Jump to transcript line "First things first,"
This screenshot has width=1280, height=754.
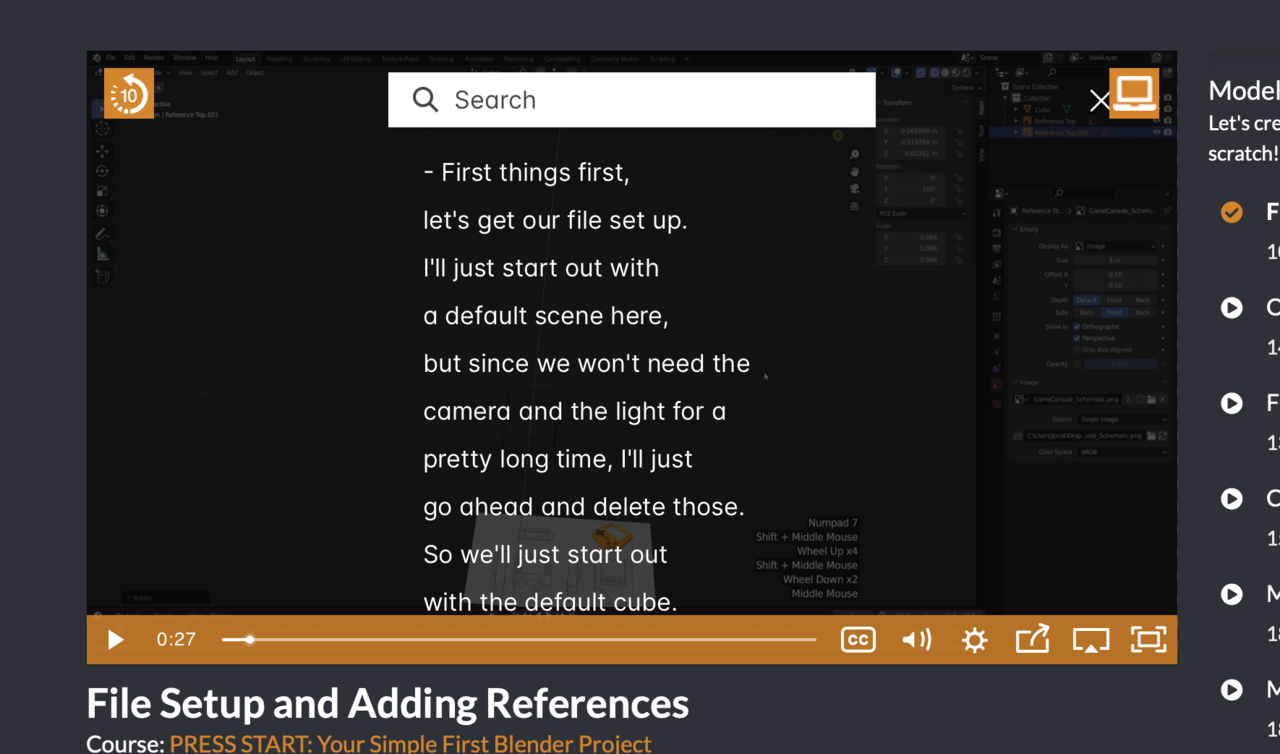click(527, 173)
